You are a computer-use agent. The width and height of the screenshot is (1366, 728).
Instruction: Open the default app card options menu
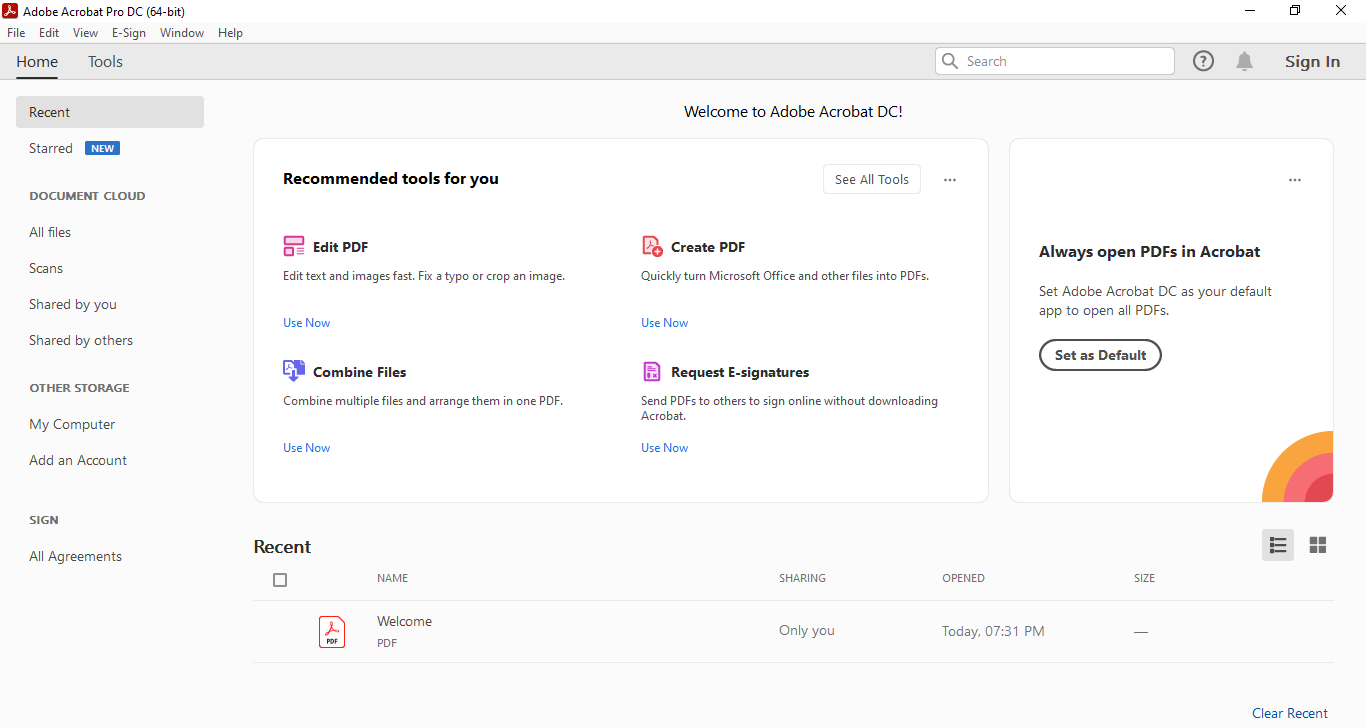click(x=1295, y=180)
